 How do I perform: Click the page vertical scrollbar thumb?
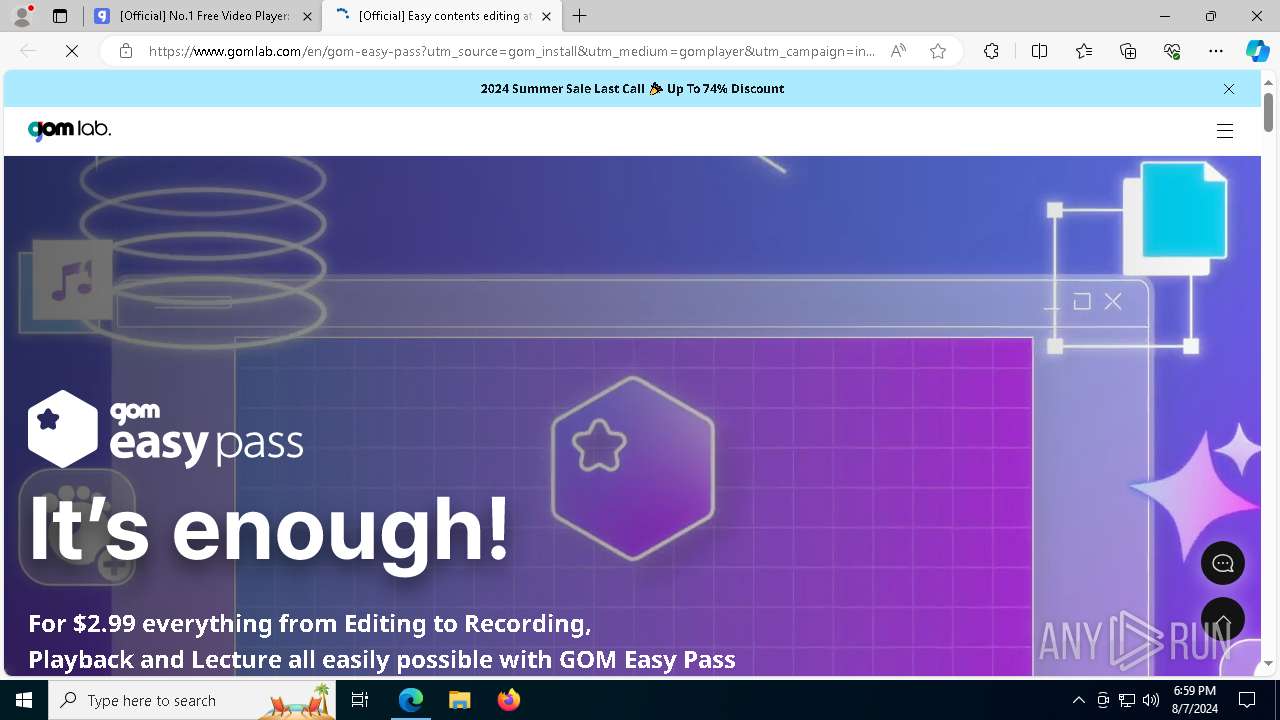(1268, 112)
